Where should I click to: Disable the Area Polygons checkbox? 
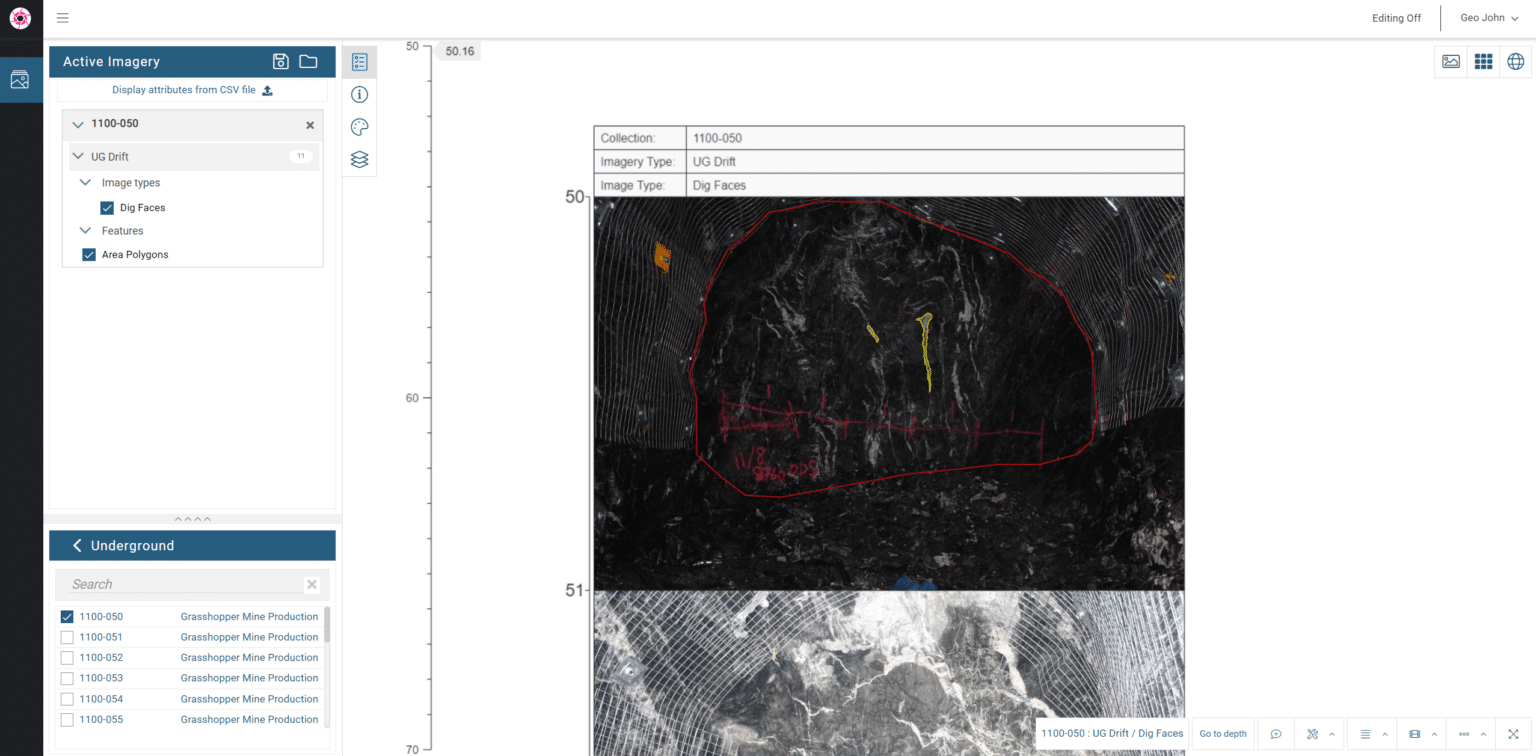pyautogui.click(x=89, y=255)
